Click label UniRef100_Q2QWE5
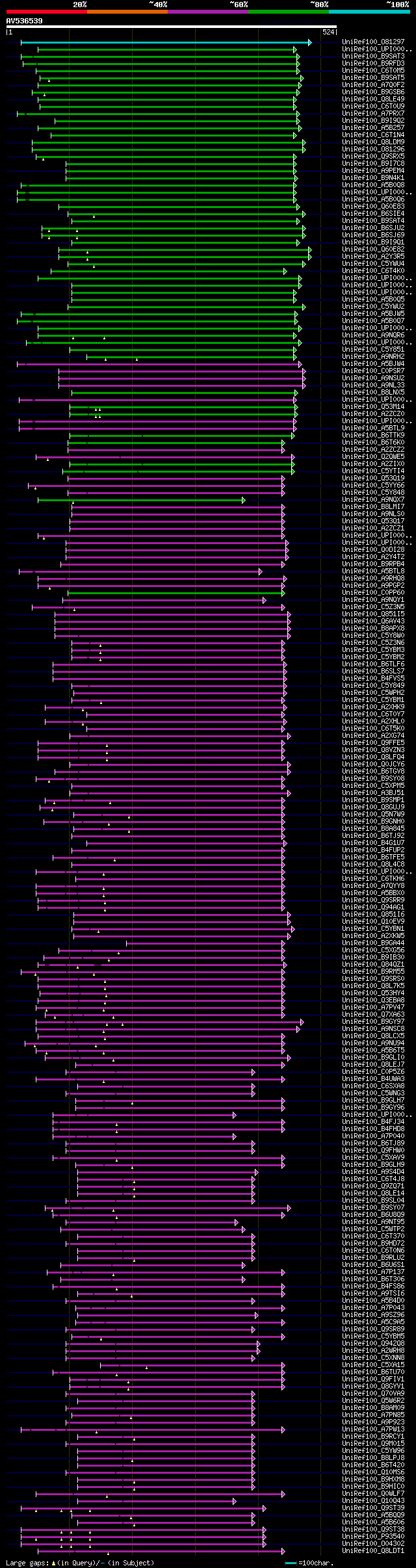The width and height of the screenshot is (416, 1568). point(373,457)
